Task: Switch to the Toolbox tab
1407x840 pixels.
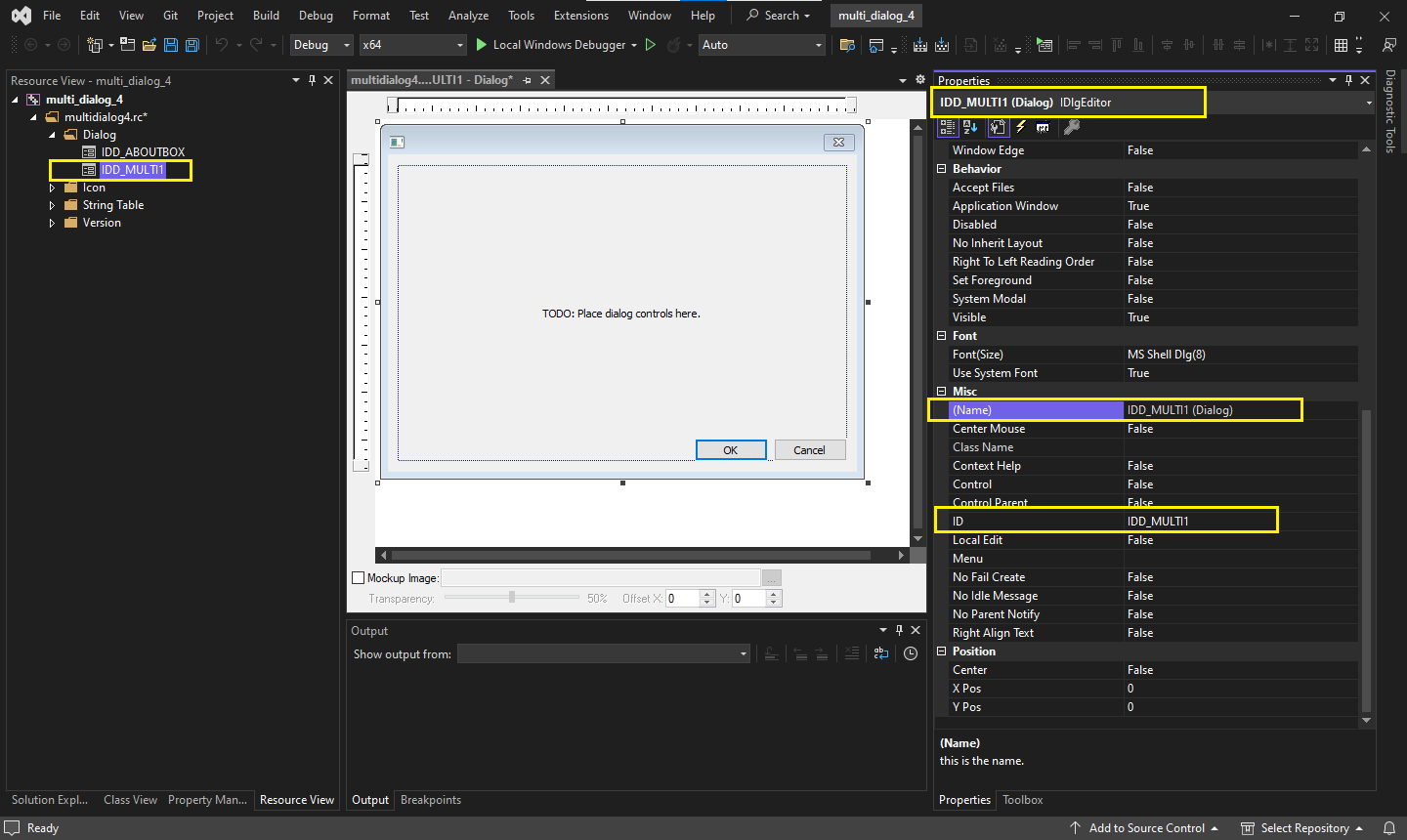Action: point(1022,800)
